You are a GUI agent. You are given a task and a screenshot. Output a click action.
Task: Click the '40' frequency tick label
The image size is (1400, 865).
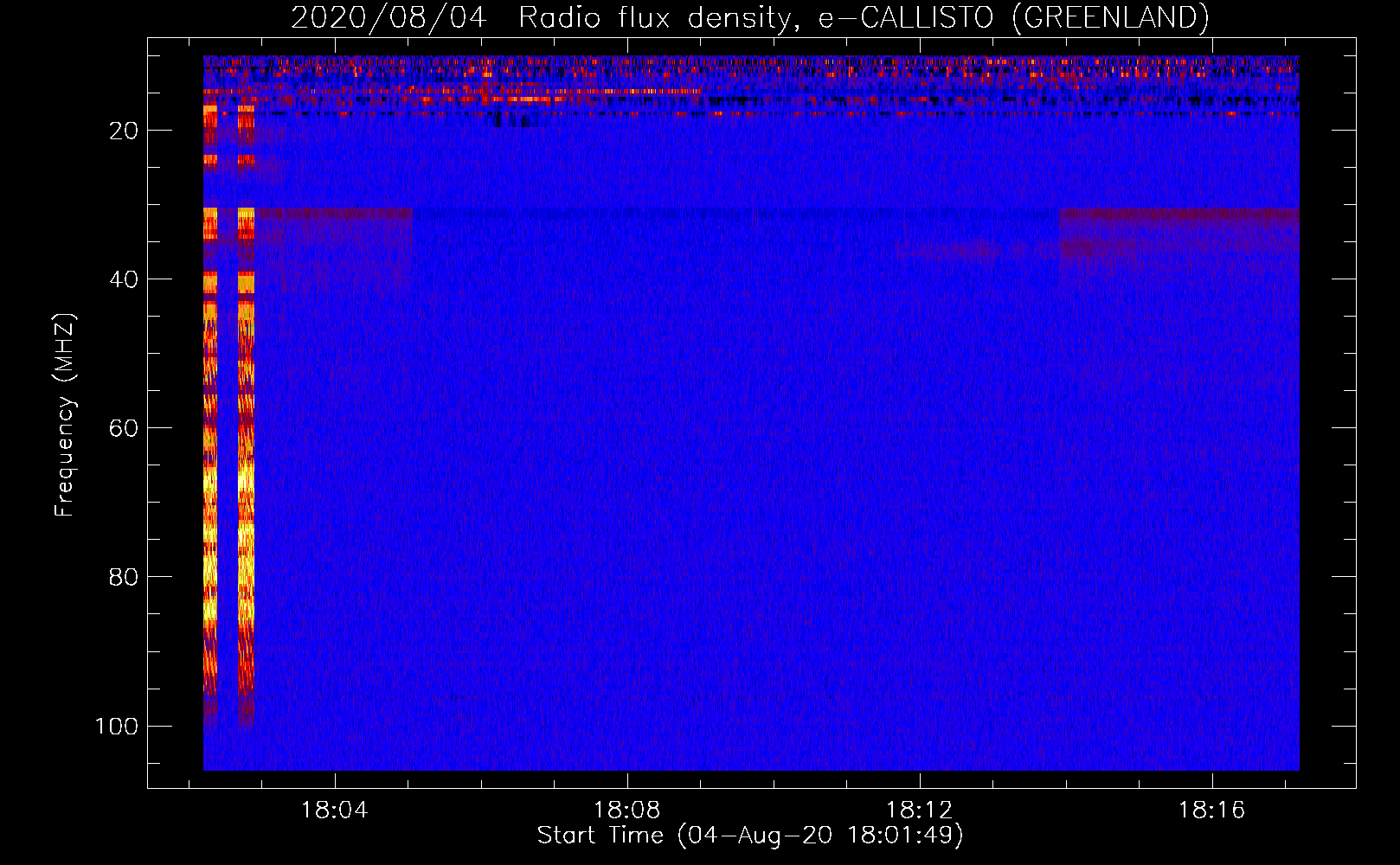[x=124, y=279]
